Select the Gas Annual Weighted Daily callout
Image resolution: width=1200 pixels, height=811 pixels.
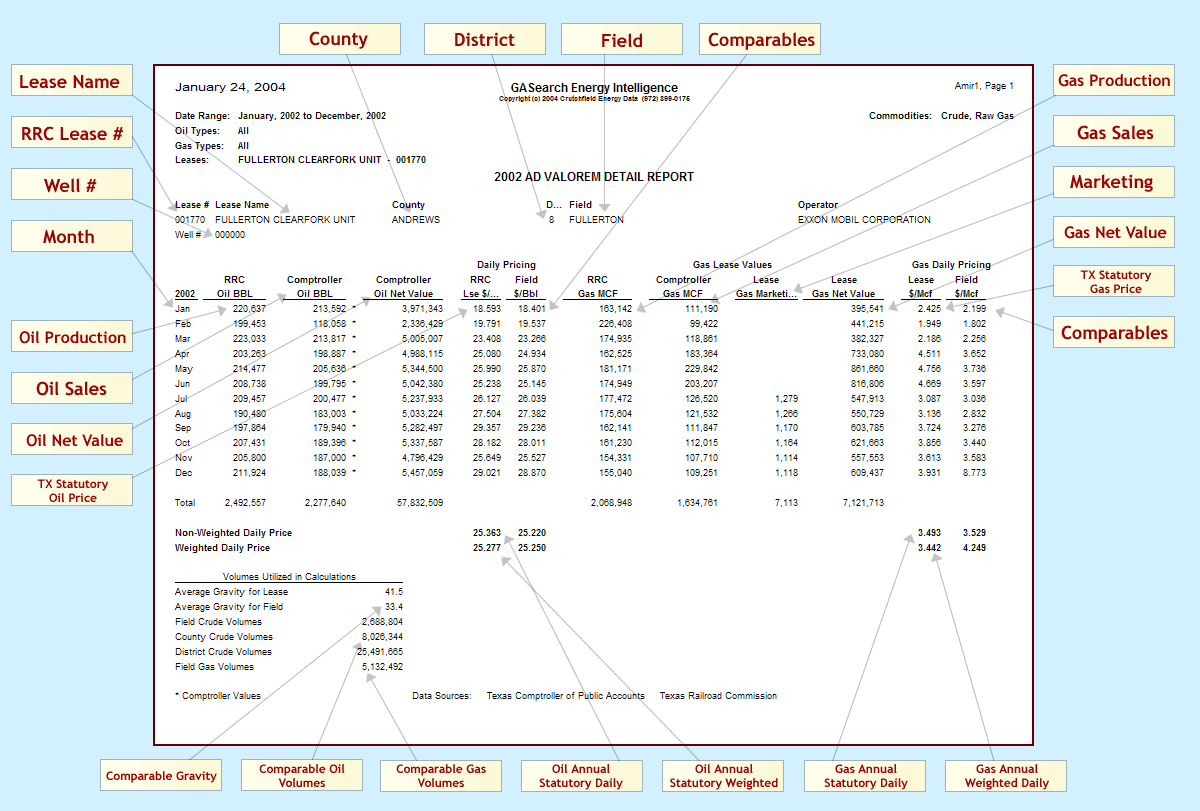[1007, 776]
